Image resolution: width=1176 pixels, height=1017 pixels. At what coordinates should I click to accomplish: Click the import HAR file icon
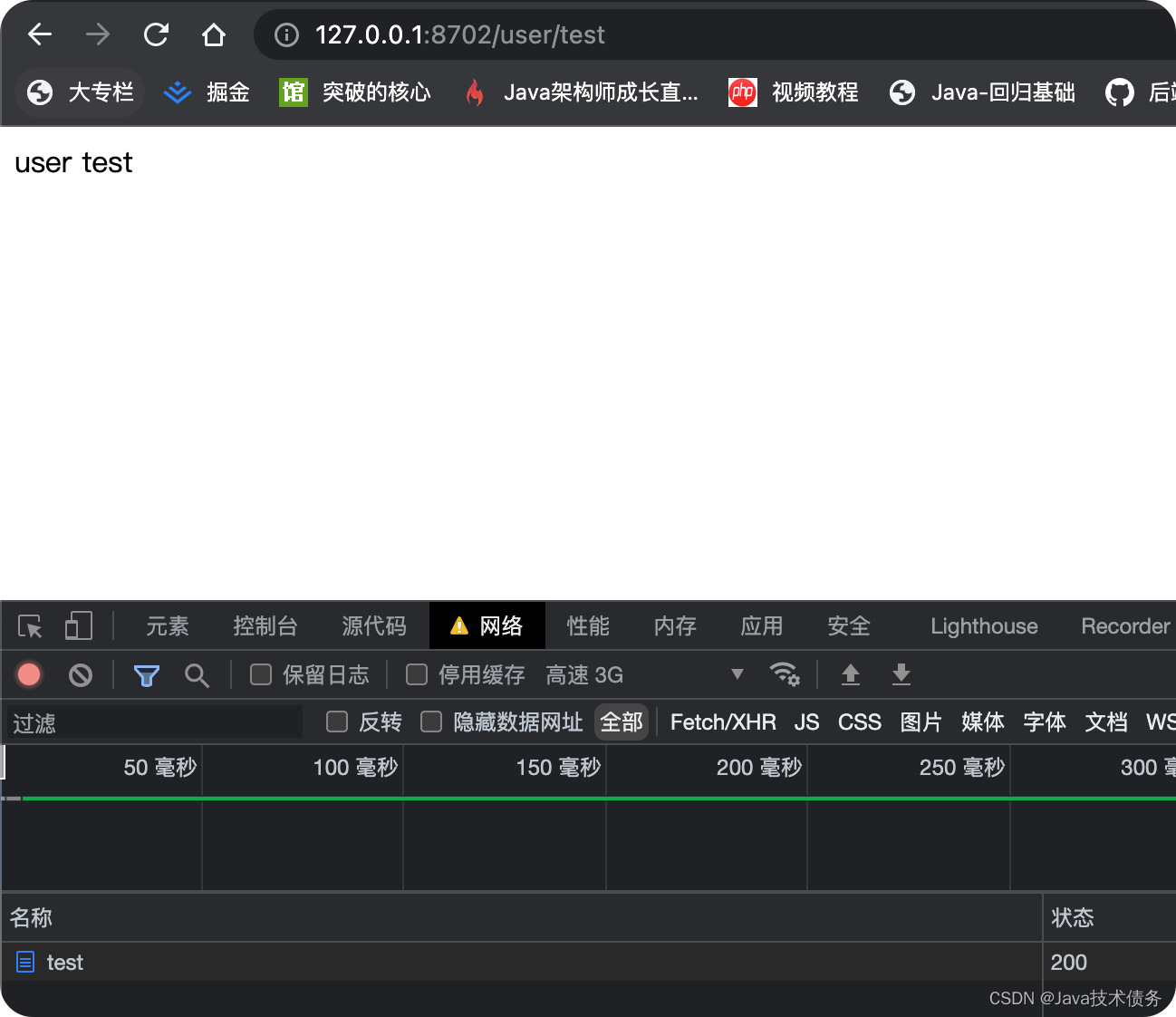[850, 674]
